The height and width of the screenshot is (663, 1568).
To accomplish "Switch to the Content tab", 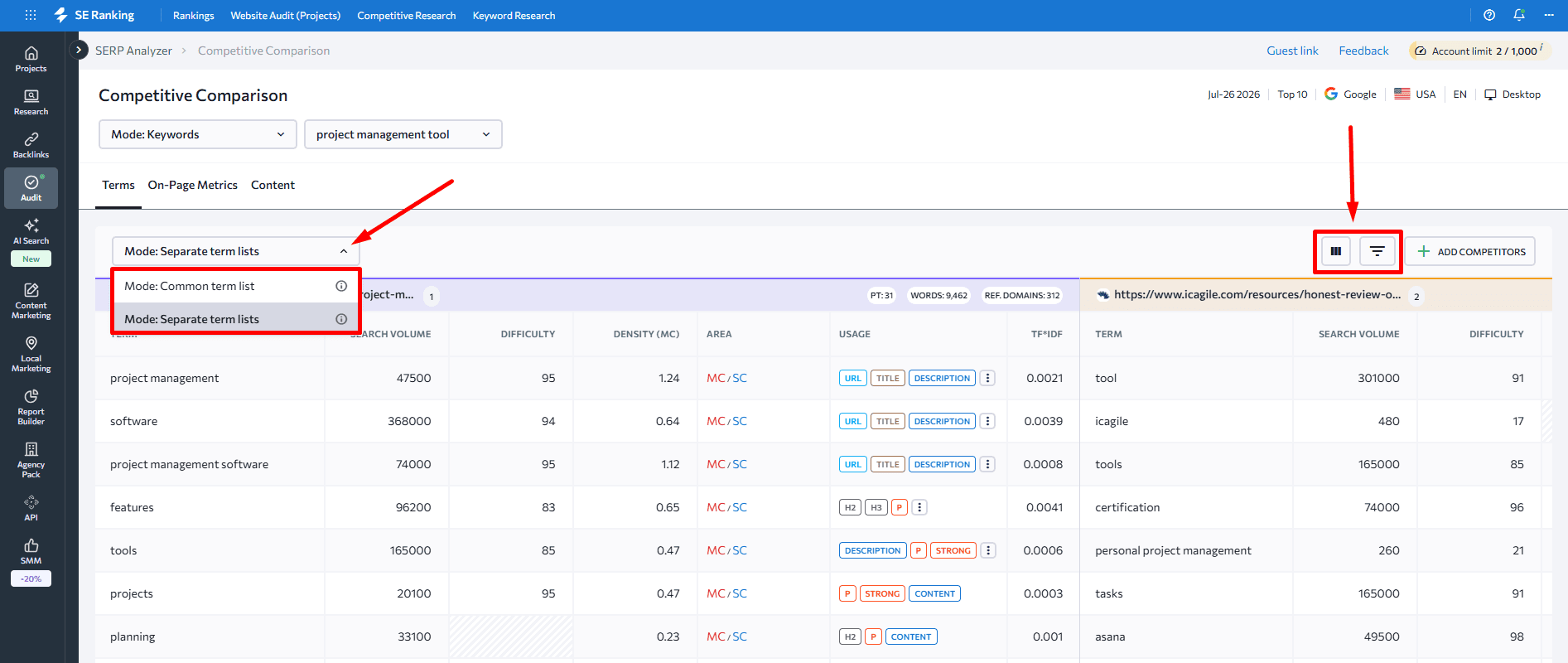I will (273, 185).
